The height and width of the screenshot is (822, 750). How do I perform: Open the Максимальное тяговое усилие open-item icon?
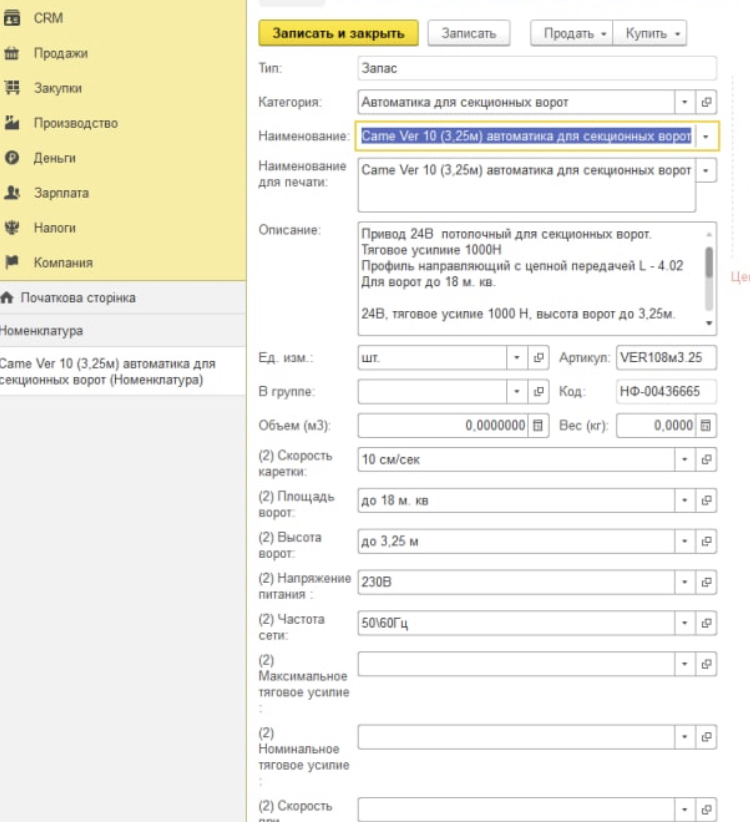[706, 664]
